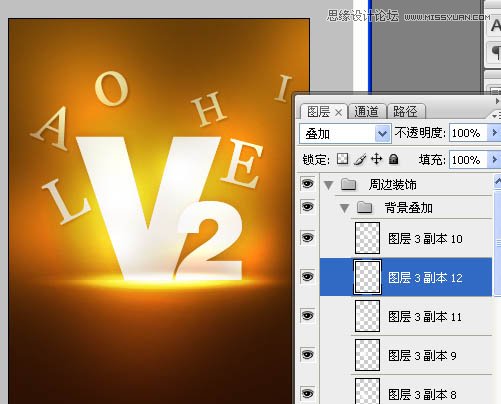Click the lock position move icon

(377, 159)
